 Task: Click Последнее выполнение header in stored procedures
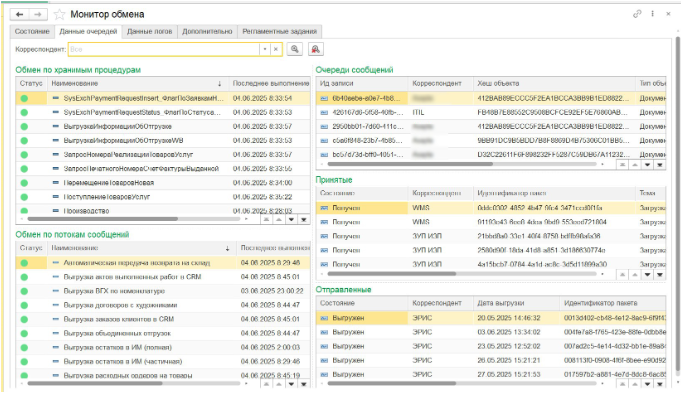(270, 83)
